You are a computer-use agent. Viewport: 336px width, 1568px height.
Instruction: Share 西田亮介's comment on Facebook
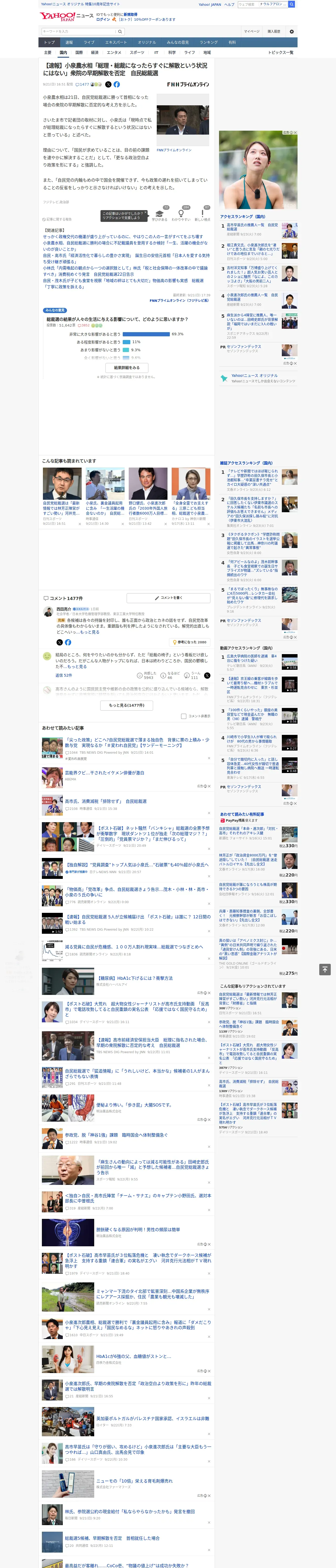tap(68, 642)
